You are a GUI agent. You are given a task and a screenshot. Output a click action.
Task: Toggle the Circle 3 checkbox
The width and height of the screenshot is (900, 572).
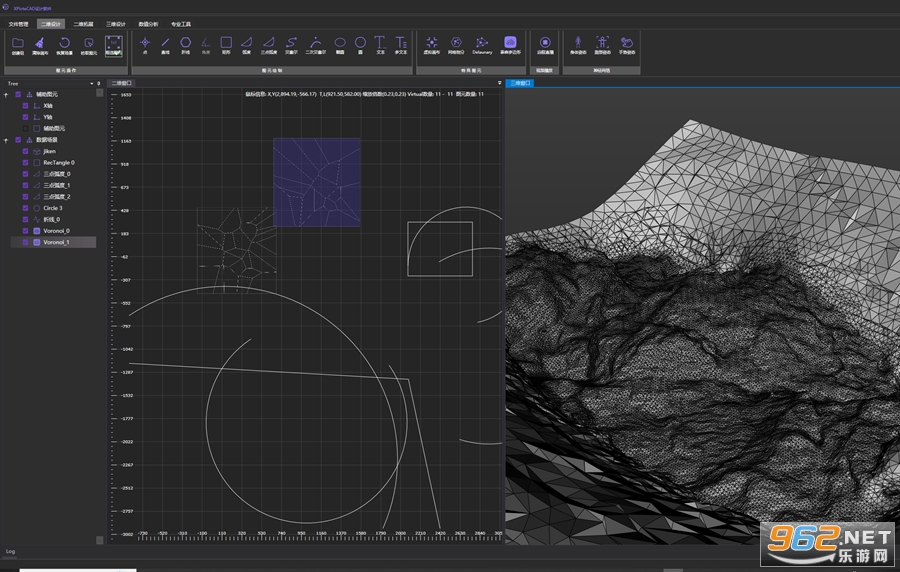[25, 208]
